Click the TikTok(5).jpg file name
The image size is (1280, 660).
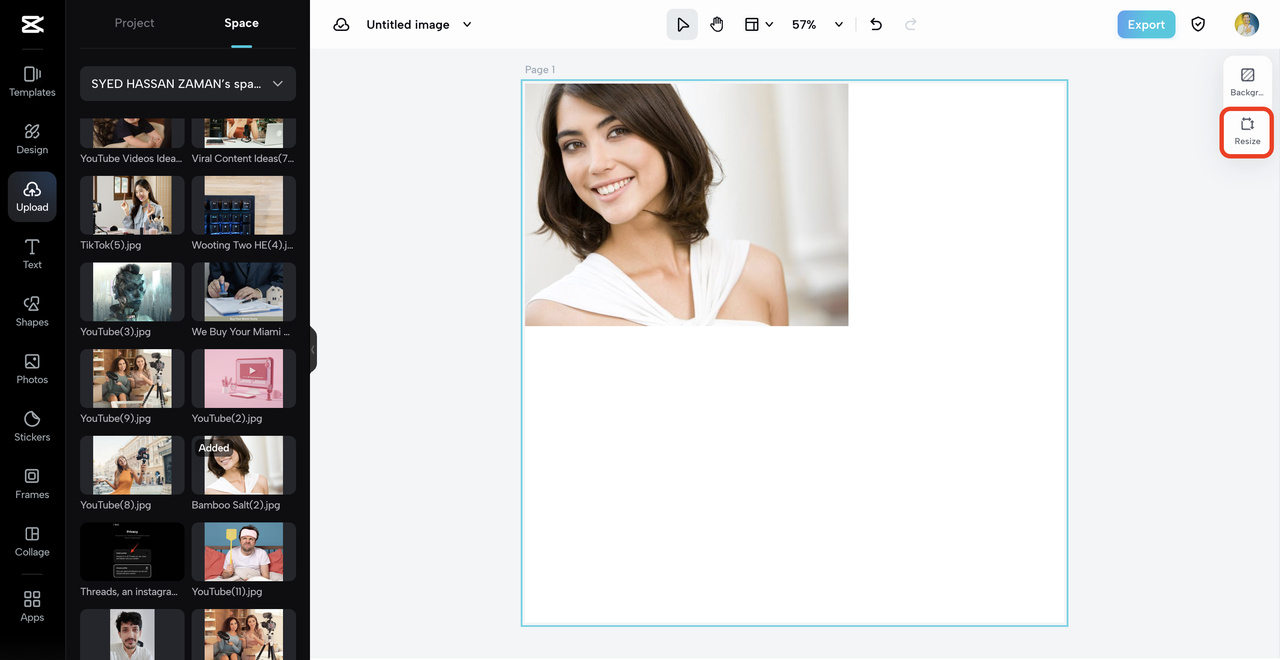click(x=111, y=245)
